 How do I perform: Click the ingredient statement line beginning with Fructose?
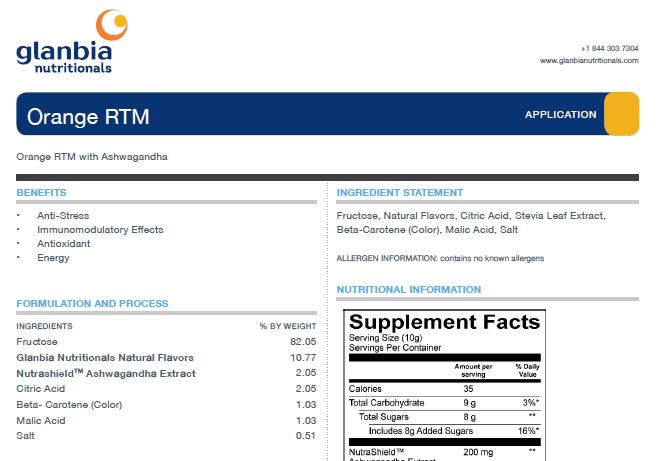471,216
